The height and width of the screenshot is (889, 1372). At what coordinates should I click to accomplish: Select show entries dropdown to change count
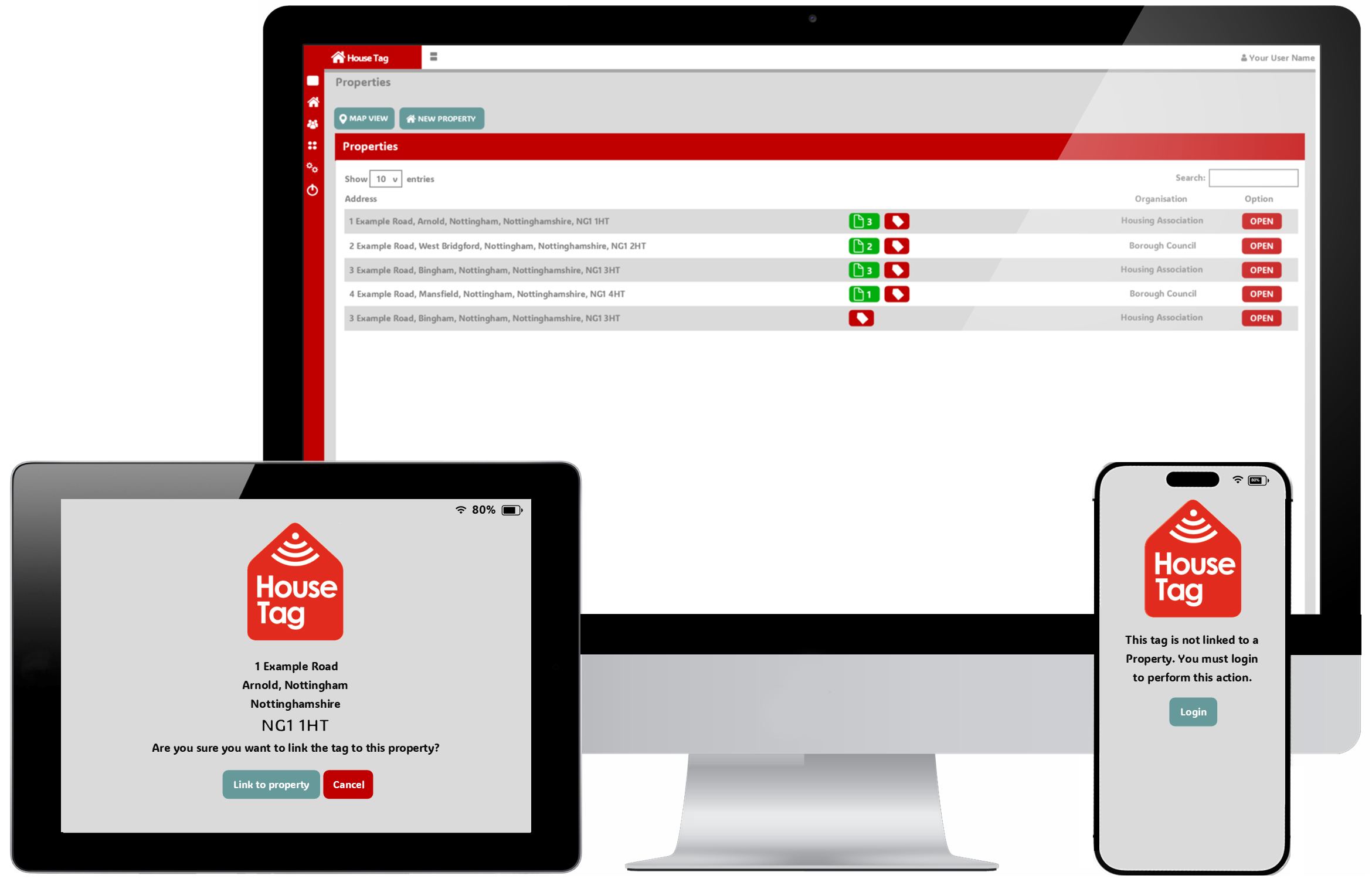[384, 178]
